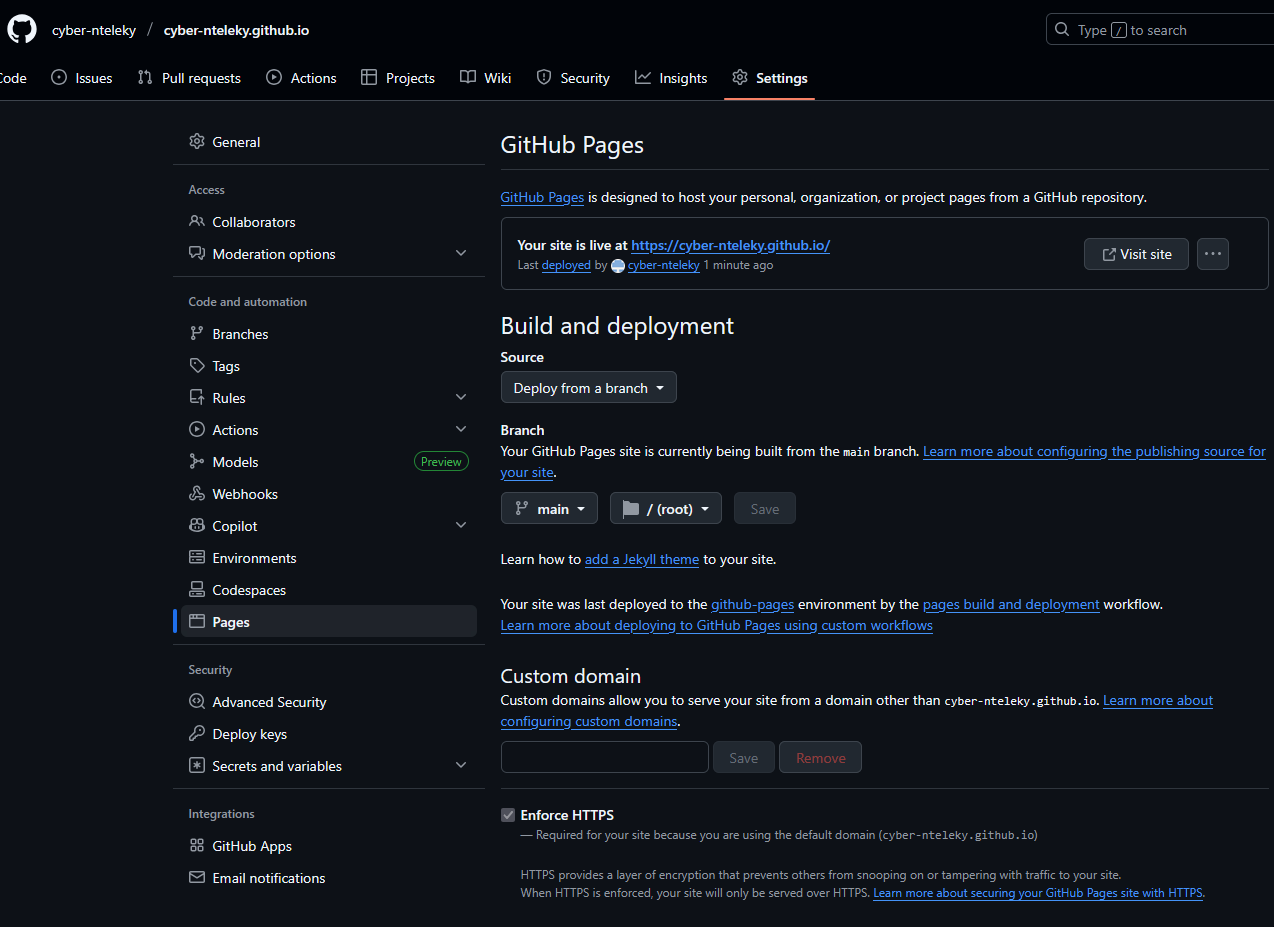The width and height of the screenshot is (1274, 927).
Task: Expand Moderation options in sidebar
Action: point(461,254)
